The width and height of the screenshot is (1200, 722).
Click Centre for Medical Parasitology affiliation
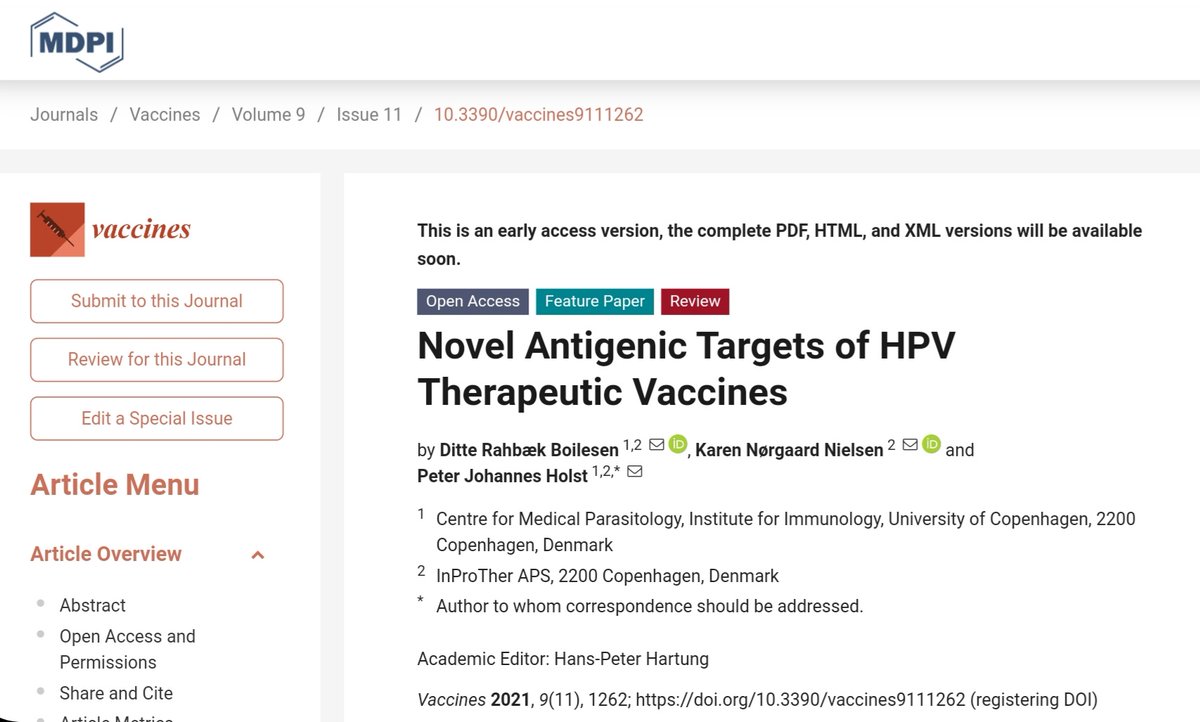coord(786,532)
